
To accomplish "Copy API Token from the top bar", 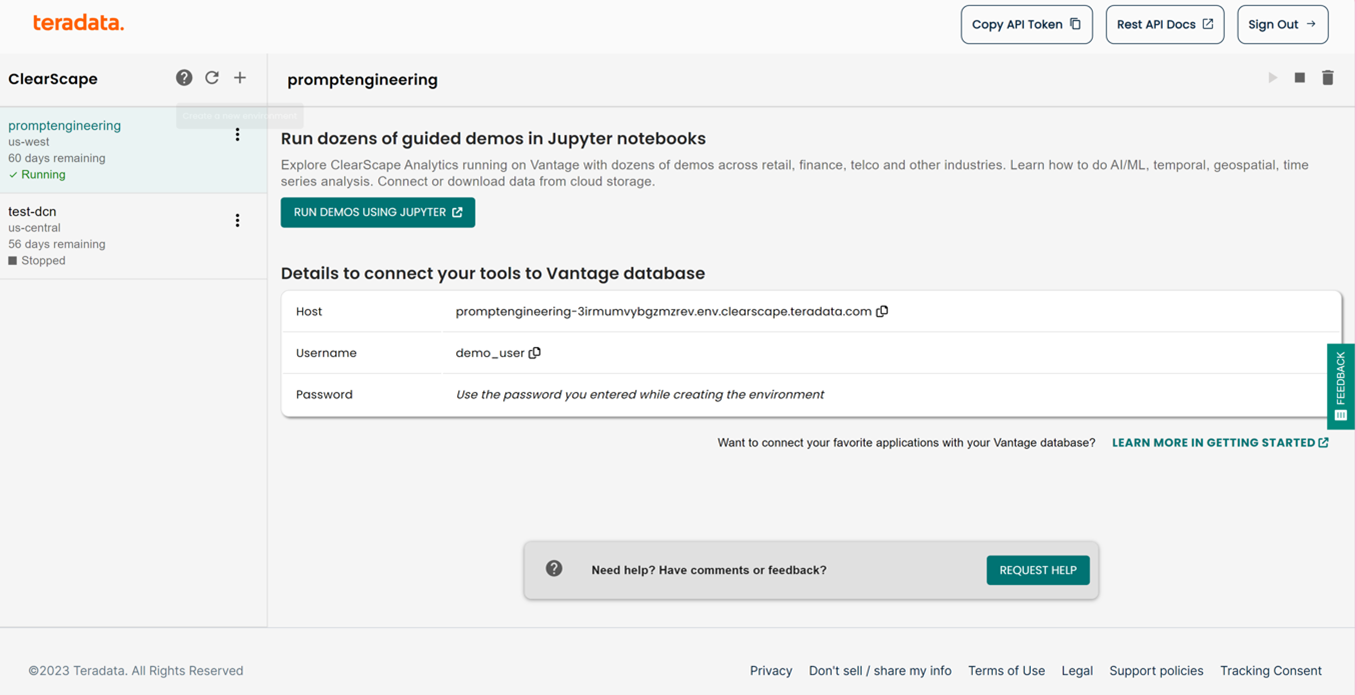I will (1026, 24).
